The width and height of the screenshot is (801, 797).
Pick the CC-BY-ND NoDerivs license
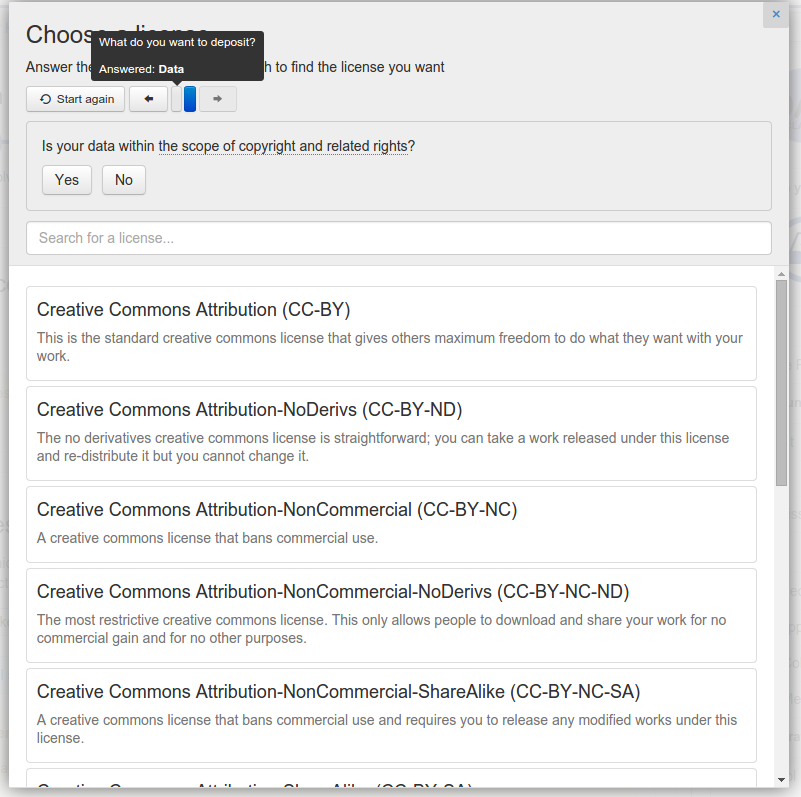tap(391, 433)
